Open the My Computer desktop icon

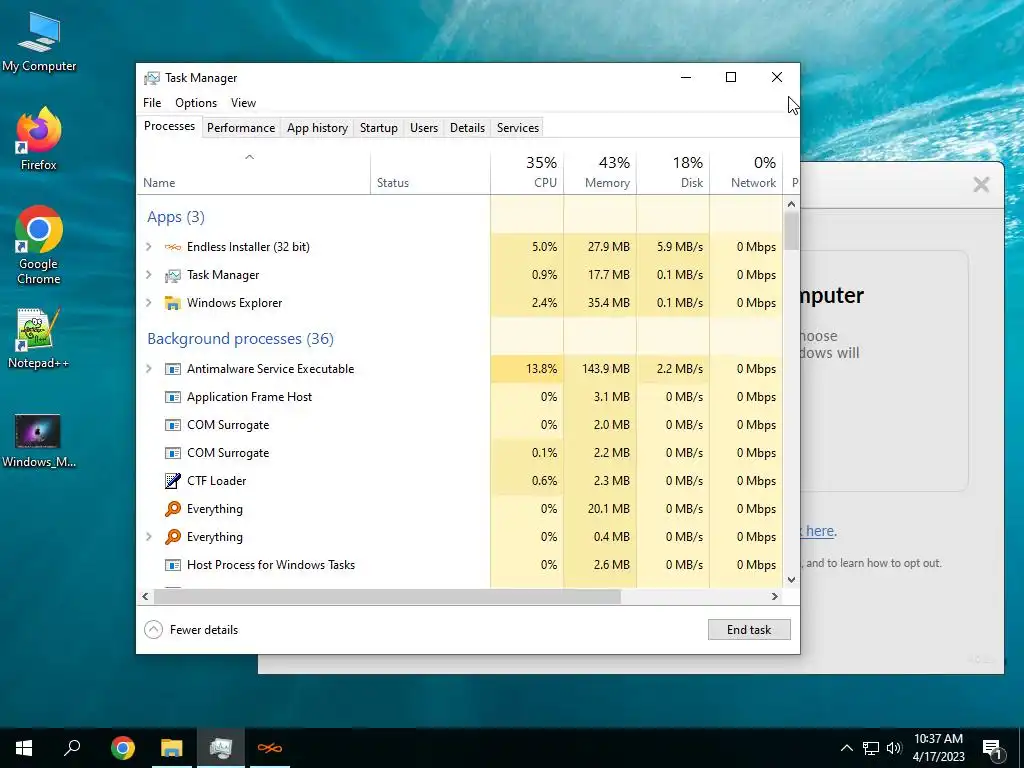pyautogui.click(x=39, y=42)
